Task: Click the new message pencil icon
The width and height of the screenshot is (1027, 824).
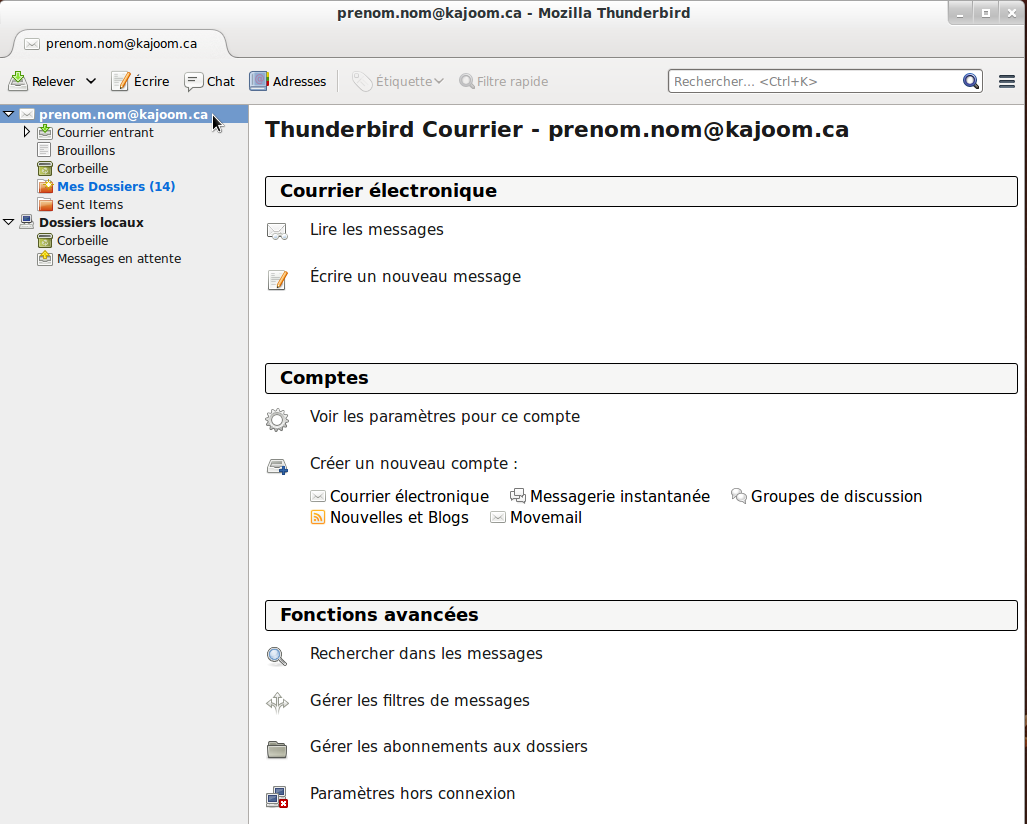Action: pyautogui.click(x=278, y=279)
